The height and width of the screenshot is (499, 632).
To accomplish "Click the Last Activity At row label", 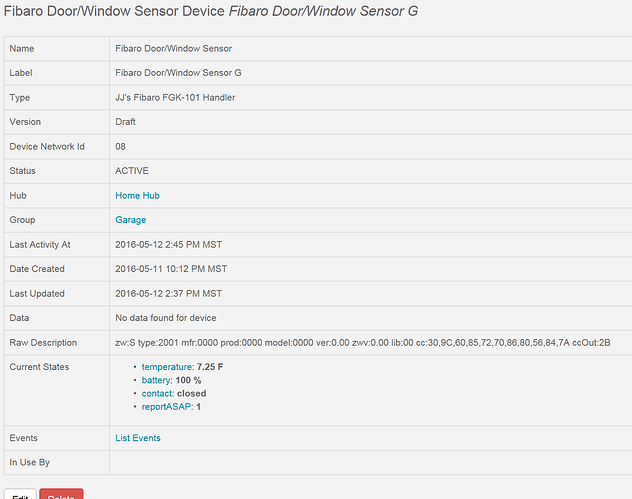I will point(40,245).
